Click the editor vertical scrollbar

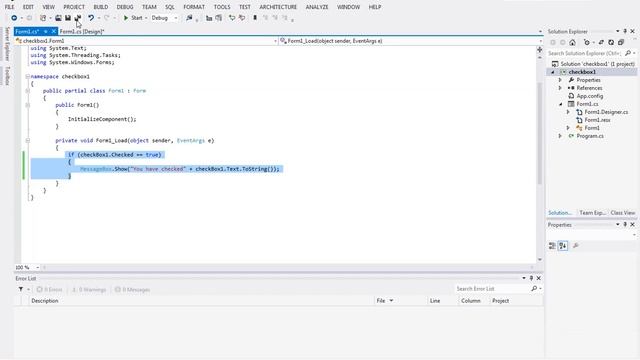tap(540, 133)
